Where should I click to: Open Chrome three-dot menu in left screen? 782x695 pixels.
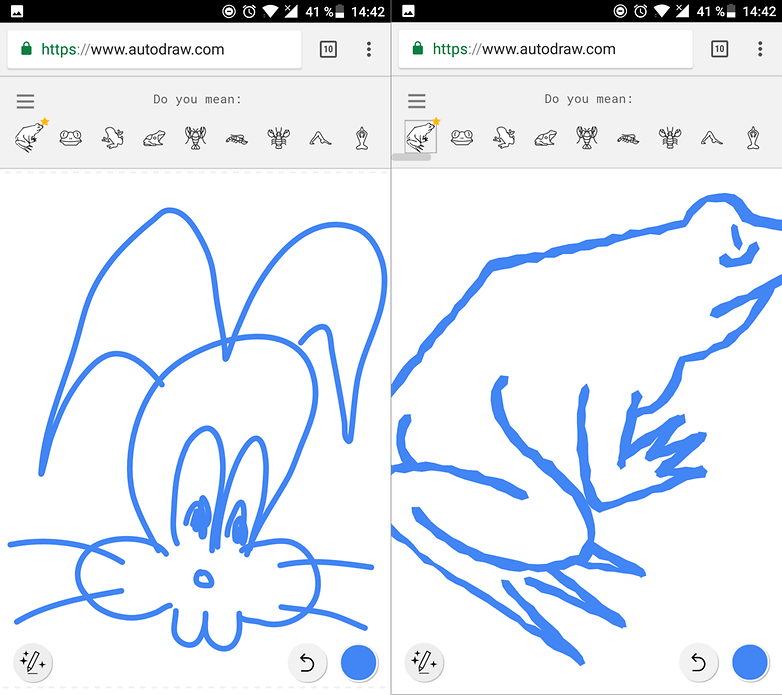click(x=369, y=49)
